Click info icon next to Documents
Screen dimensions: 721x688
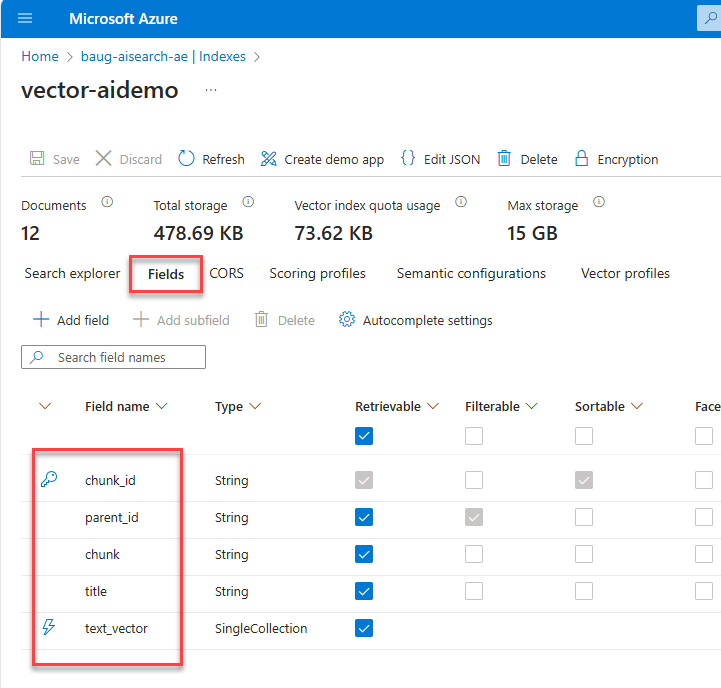pos(107,202)
